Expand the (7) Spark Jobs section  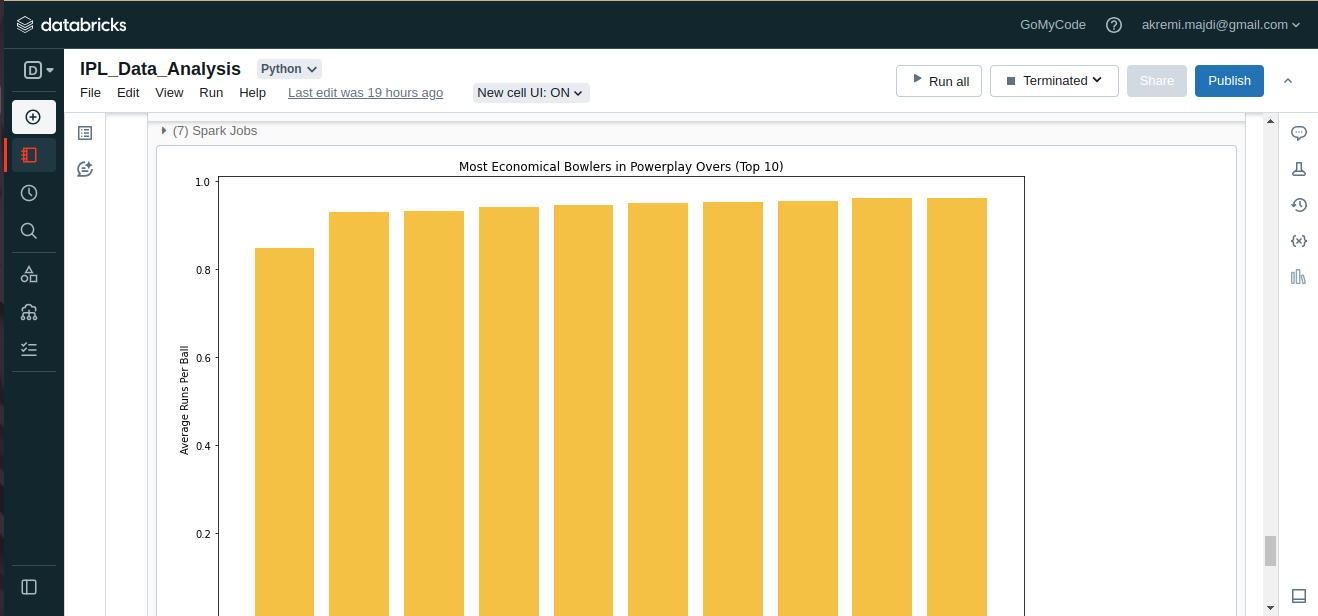tap(209, 131)
